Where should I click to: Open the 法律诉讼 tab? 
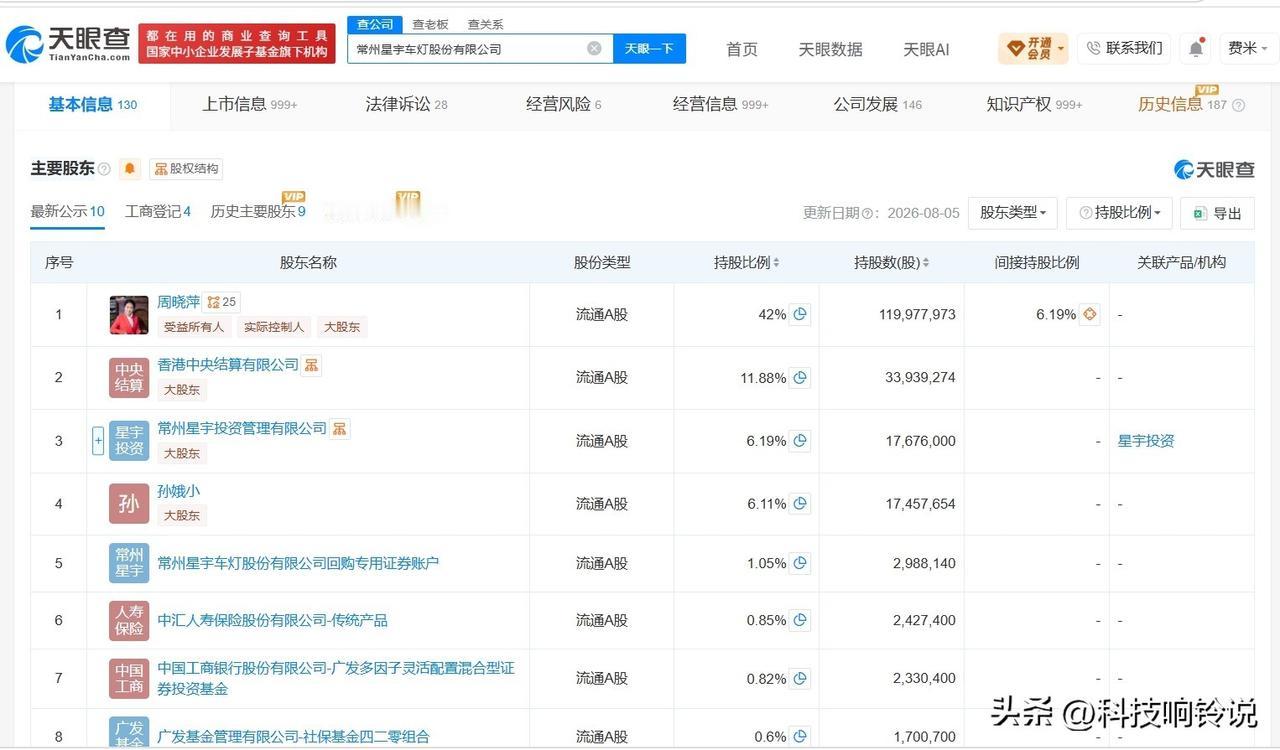coord(406,104)
